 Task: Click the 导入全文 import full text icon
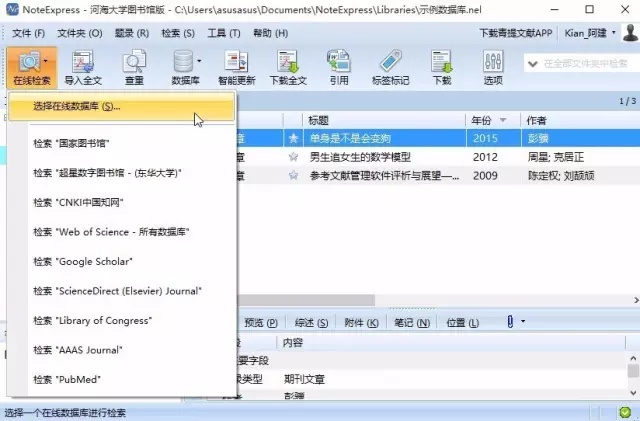82,62
